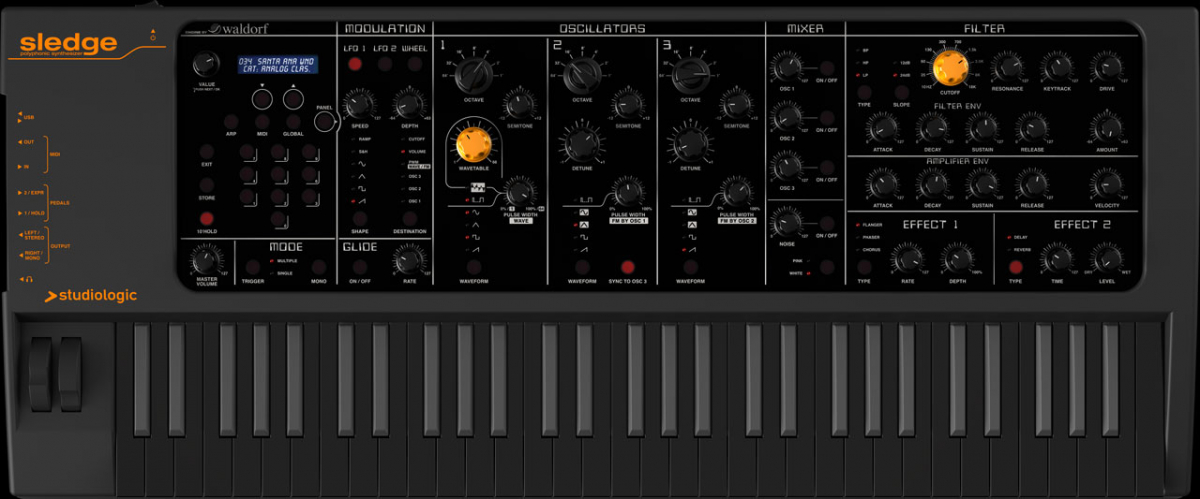
Task: Click the STORE button
Action: point(207,185)
